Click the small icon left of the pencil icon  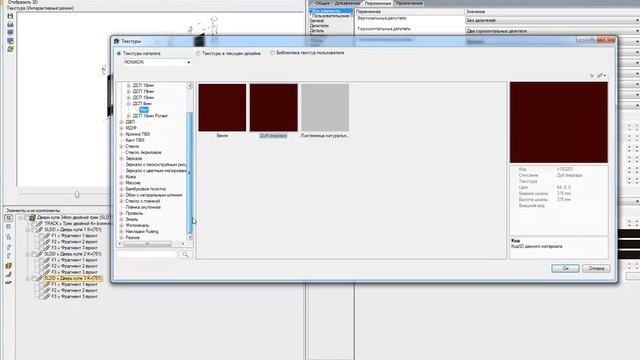coord(592,76)
